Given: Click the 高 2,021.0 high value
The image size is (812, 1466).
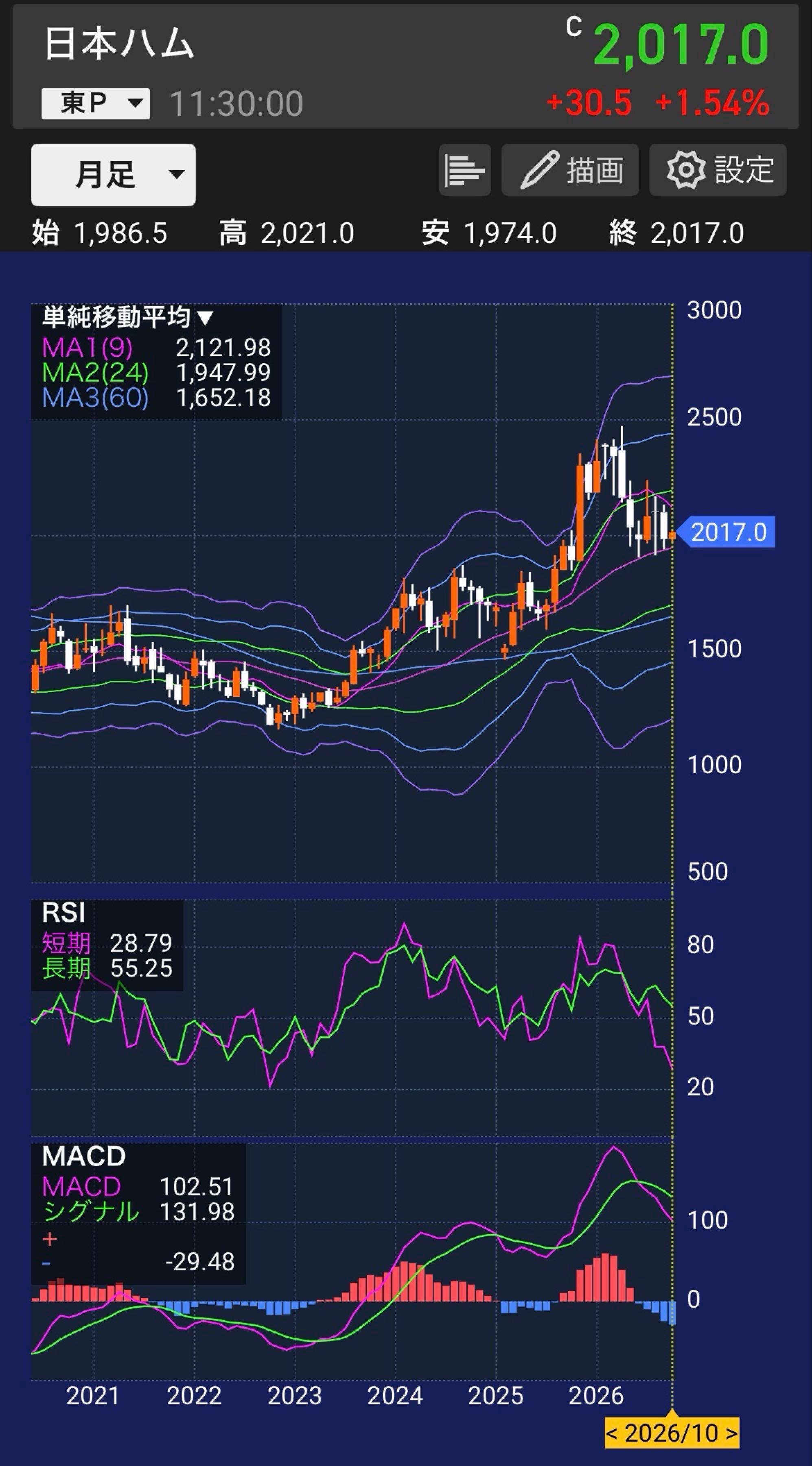Looking at the screenshot, I should pyautogui.click(x=287, y=233).
